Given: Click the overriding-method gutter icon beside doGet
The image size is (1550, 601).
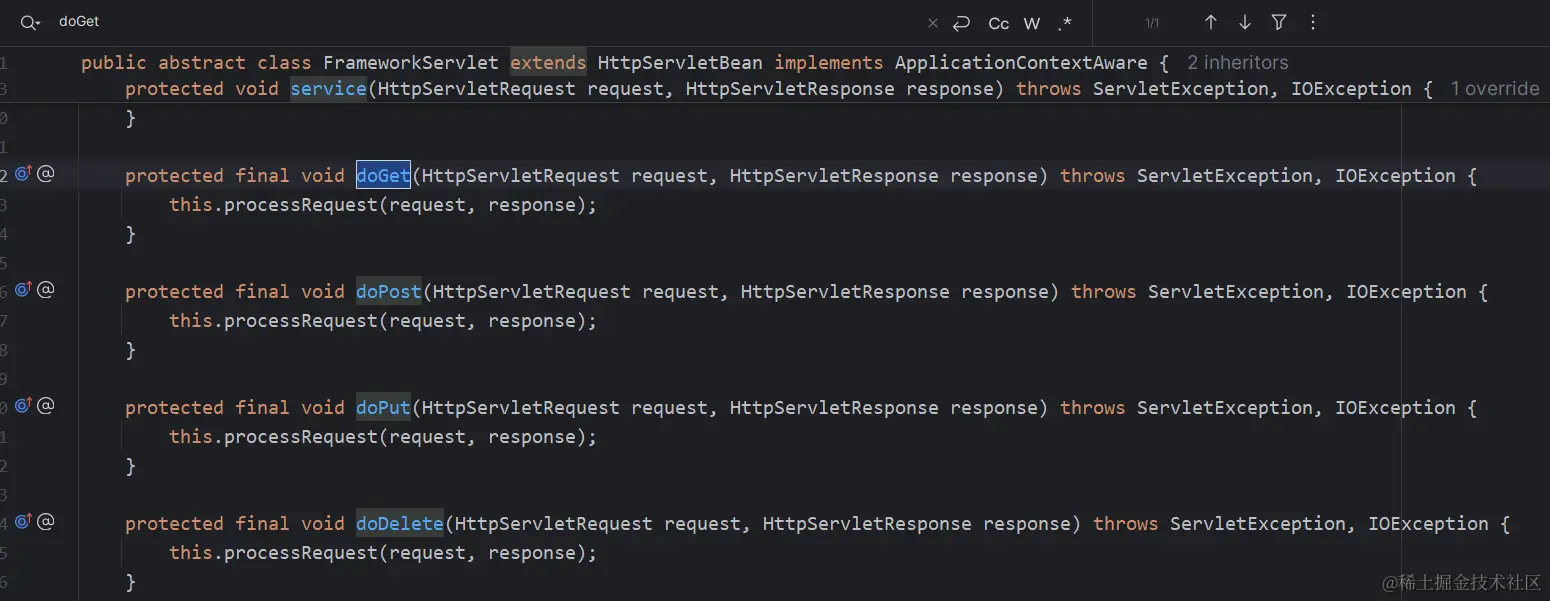Looking at the screenshot, I should coord(23,173).
